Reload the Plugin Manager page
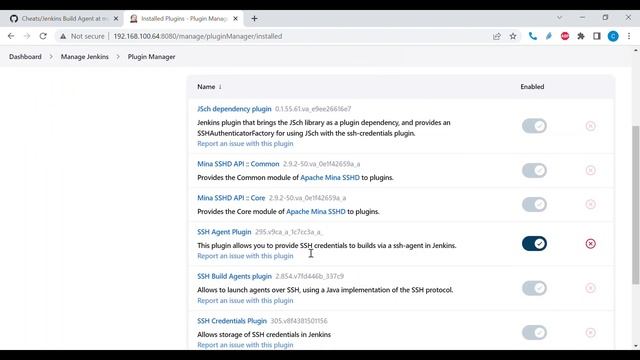The image size is (640, 360). pyautogui.click(x=43, y=36)
